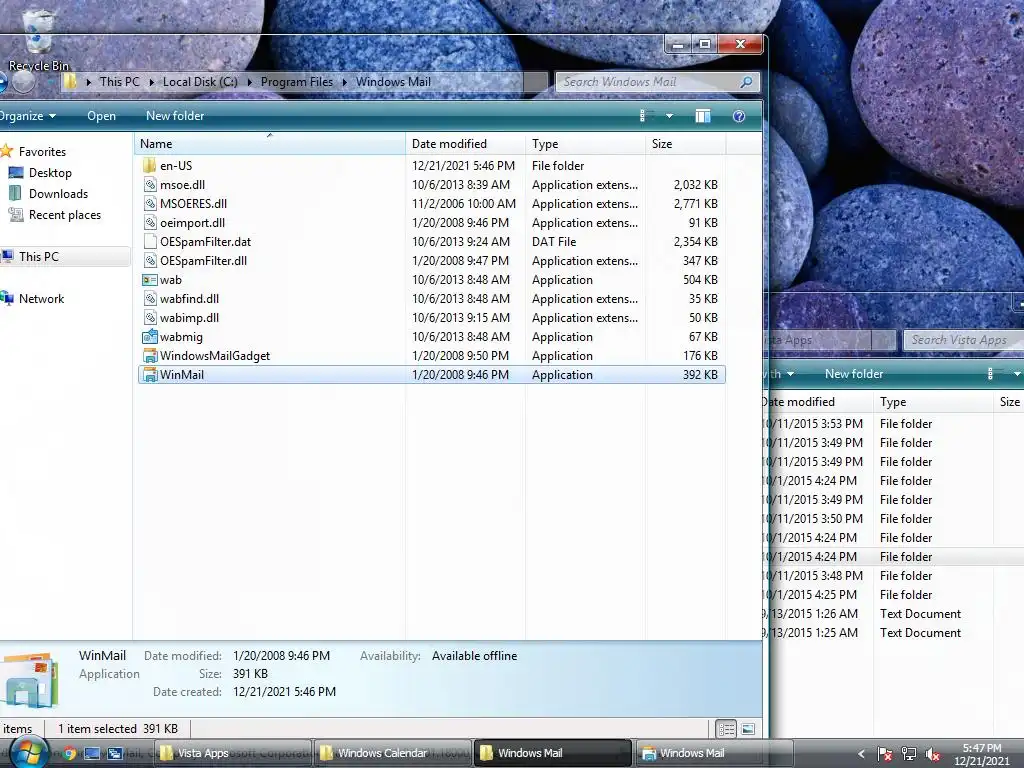Switch to the Vista Apps taskbar button
The image size is (1024, 768).
click(x=233, y=753)
